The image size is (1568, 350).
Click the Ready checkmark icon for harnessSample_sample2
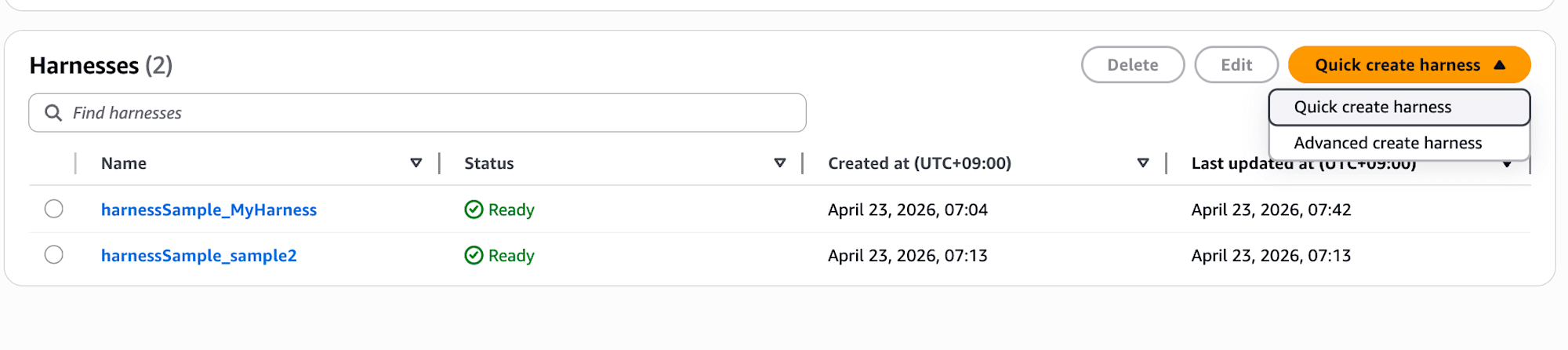pyautogui.click(x=474, y=256)
